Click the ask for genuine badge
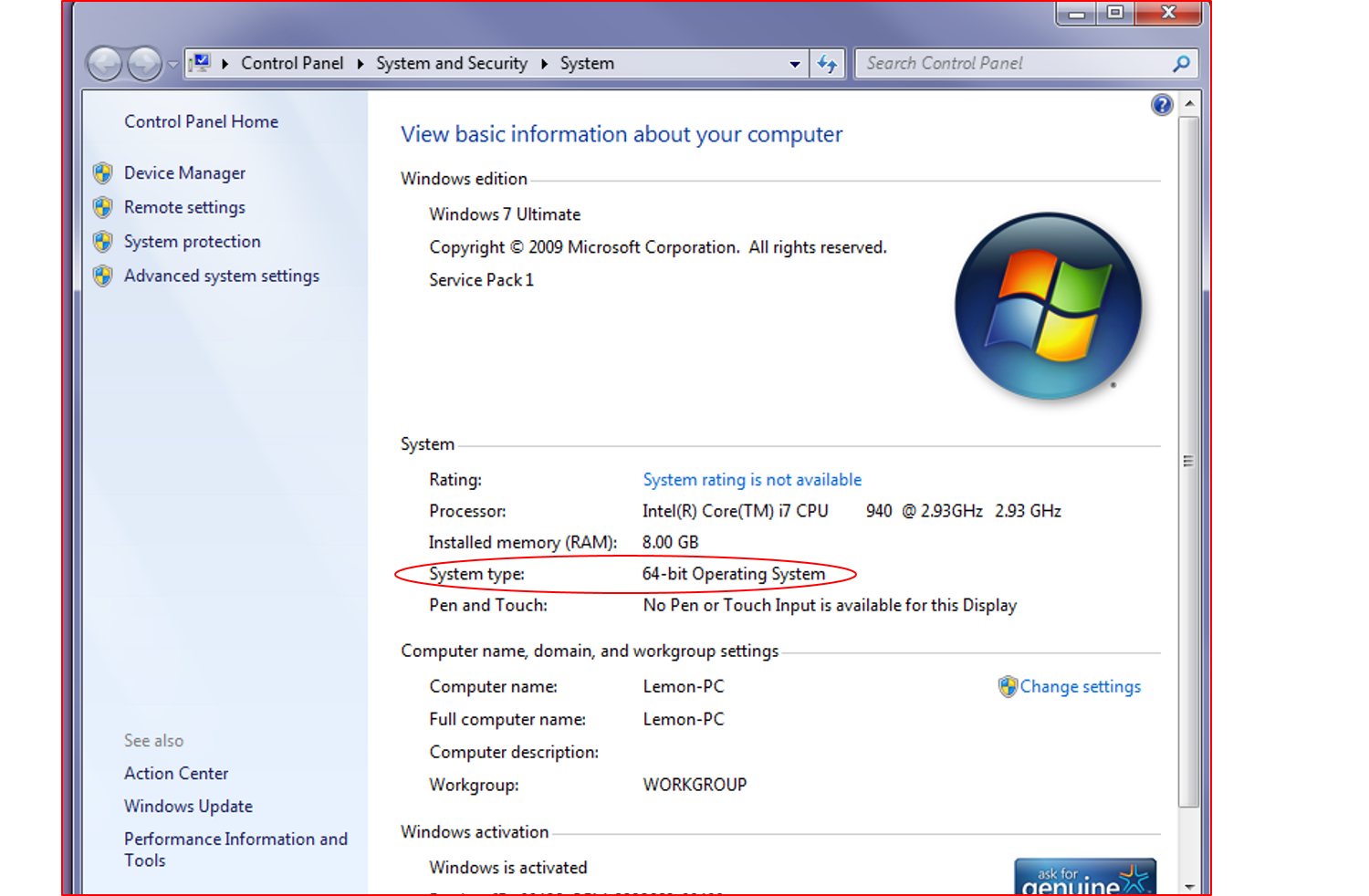 [1084, 877]
